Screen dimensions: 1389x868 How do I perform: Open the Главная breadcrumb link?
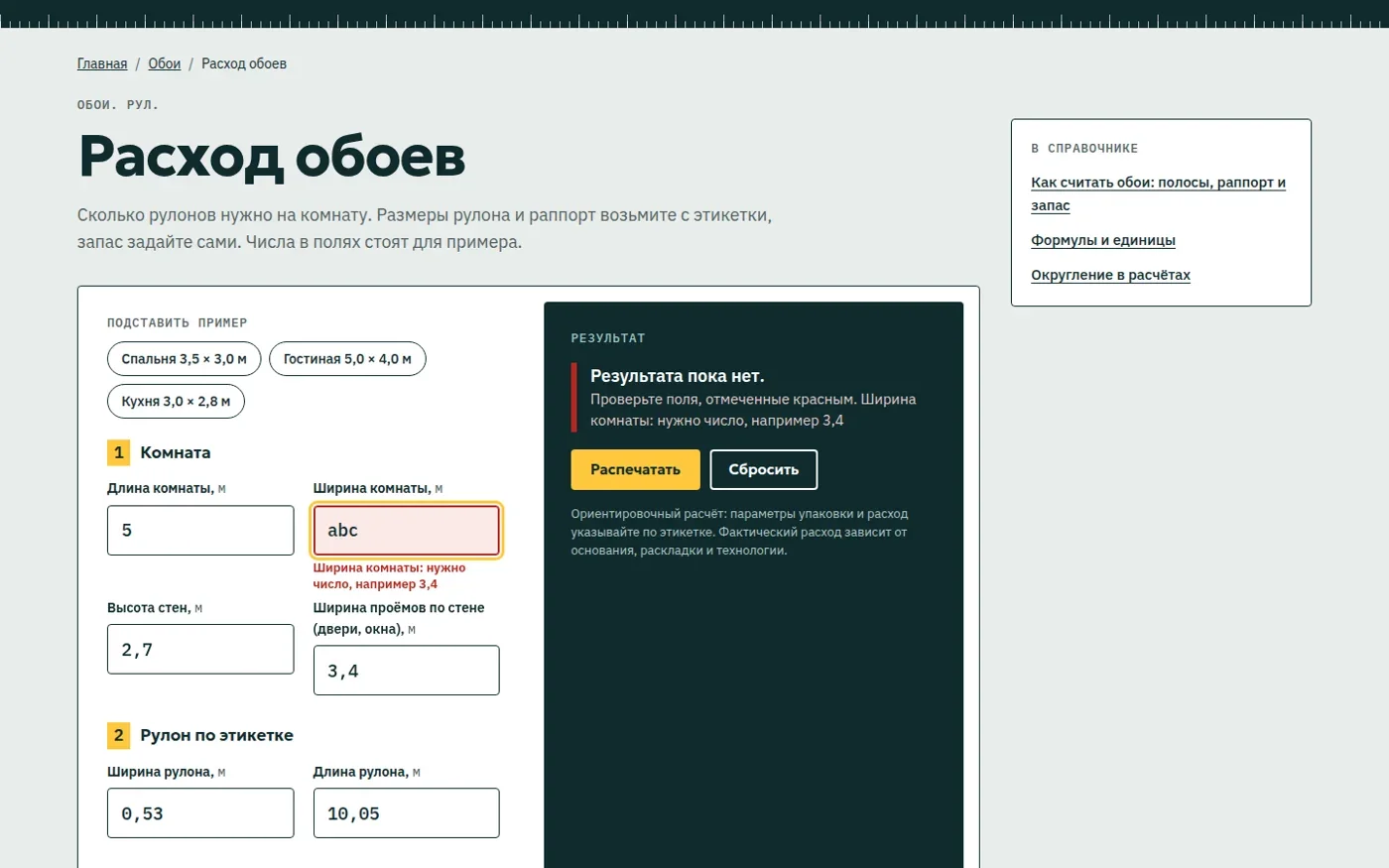[102, 63]
